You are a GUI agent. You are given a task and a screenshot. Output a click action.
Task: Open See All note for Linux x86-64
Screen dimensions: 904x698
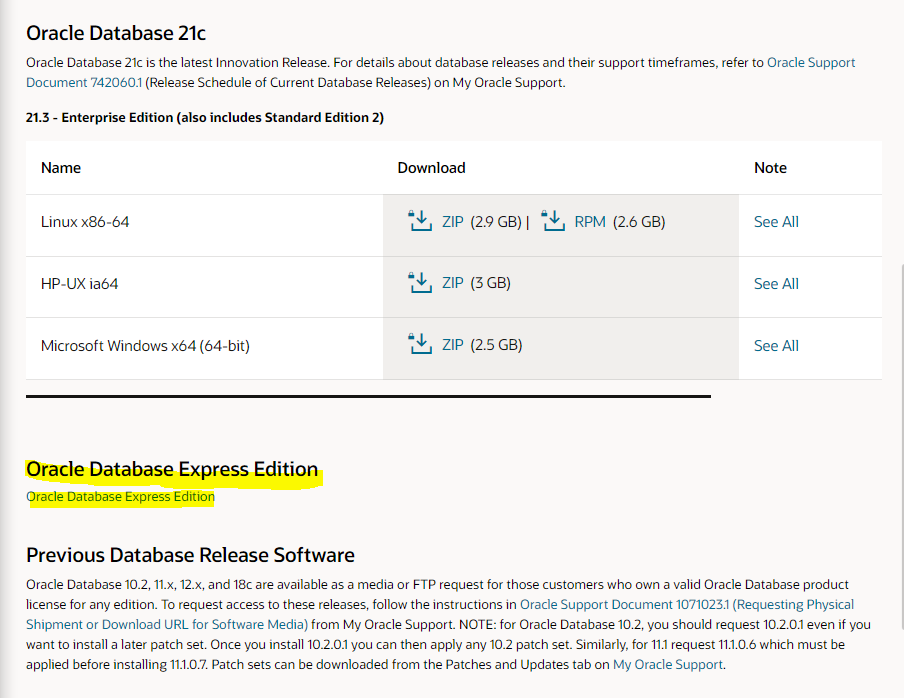coord(776,222)
